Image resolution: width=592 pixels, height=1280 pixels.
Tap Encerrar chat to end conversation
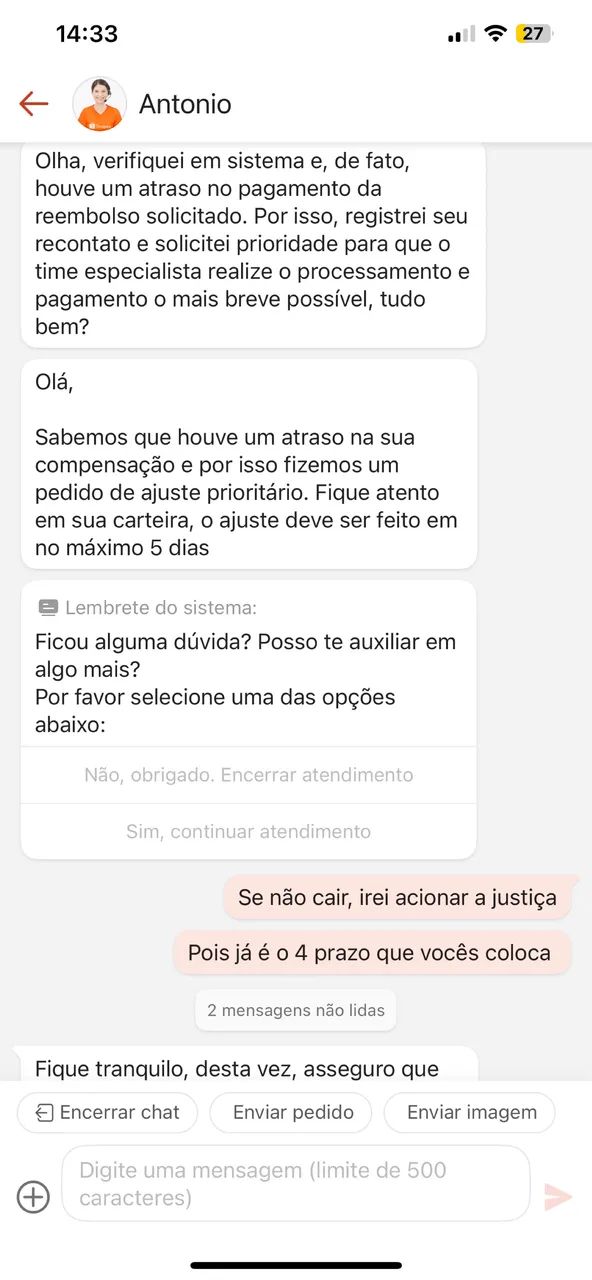click(107, 1112)
